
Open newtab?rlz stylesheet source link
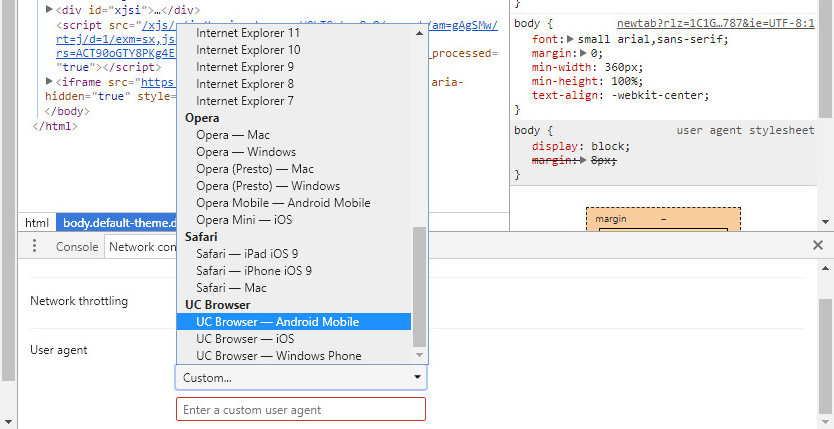[715, 23]
